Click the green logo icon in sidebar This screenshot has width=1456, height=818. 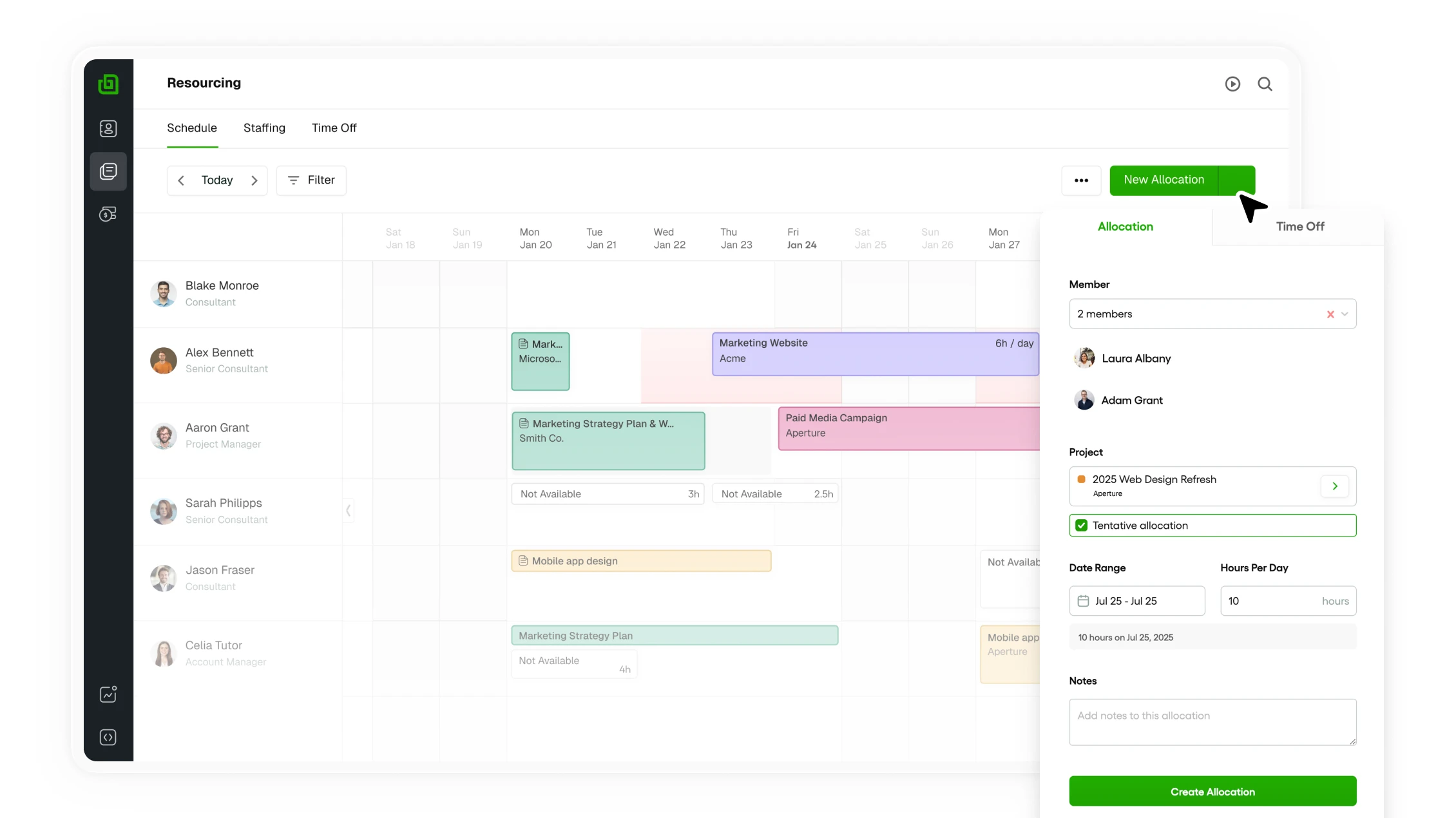click(x=108, y=84)
